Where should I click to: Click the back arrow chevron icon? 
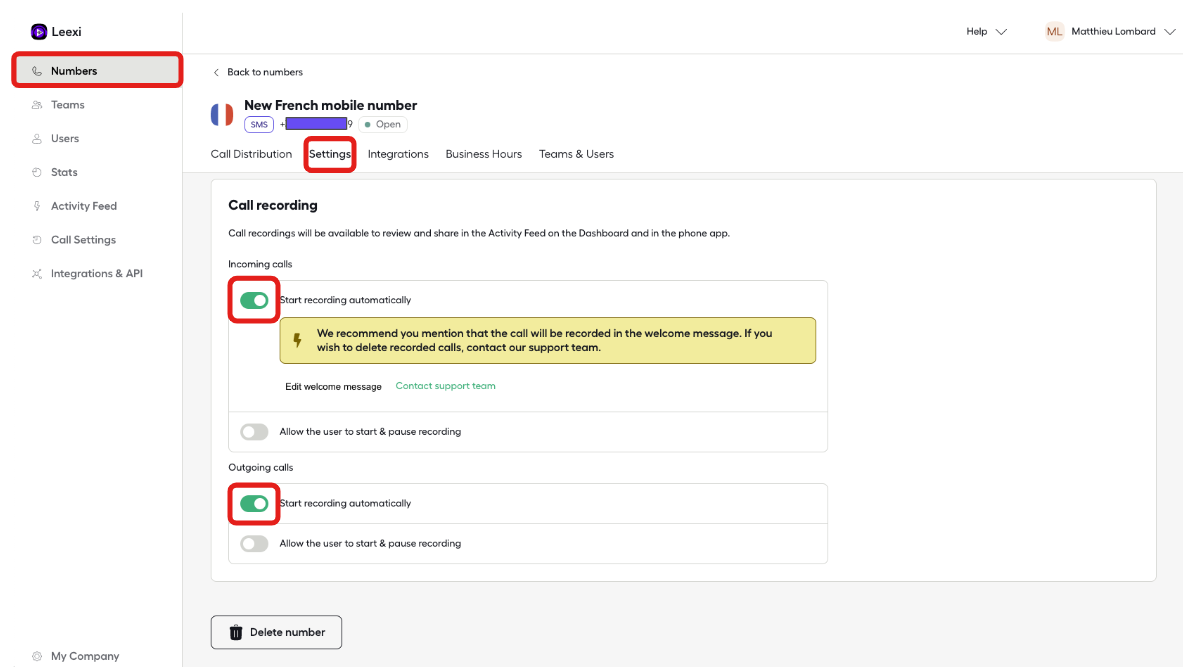217,72
